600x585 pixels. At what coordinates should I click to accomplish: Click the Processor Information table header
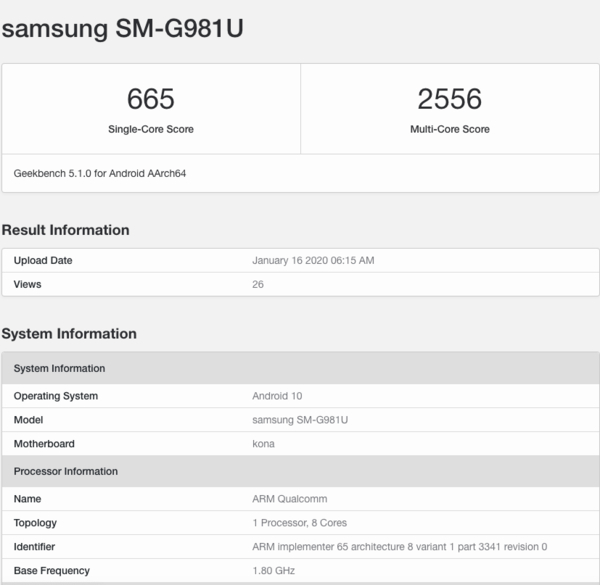66,471
